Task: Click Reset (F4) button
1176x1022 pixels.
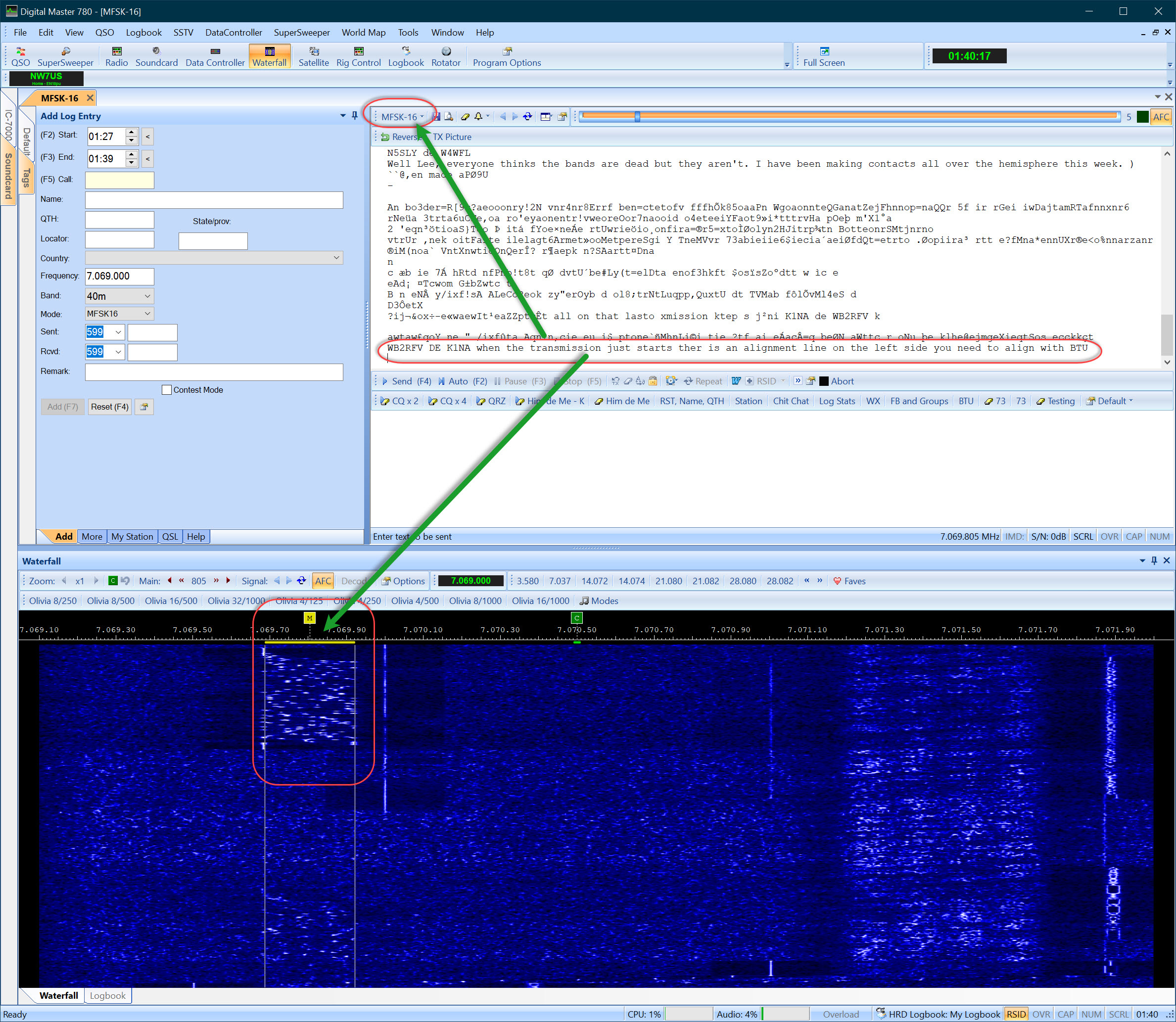Action: tap(109, 407)
